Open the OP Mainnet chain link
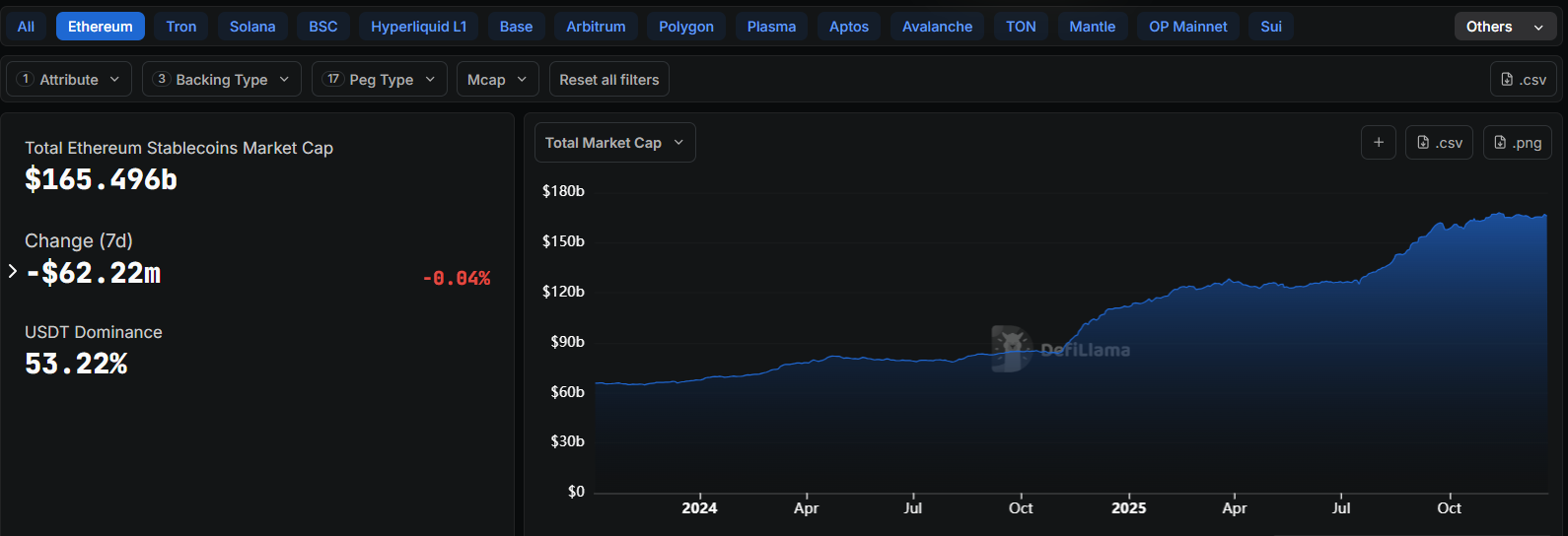This screenshot has height=536, width=1568. pyautogui.click(x=1187, y=27)
